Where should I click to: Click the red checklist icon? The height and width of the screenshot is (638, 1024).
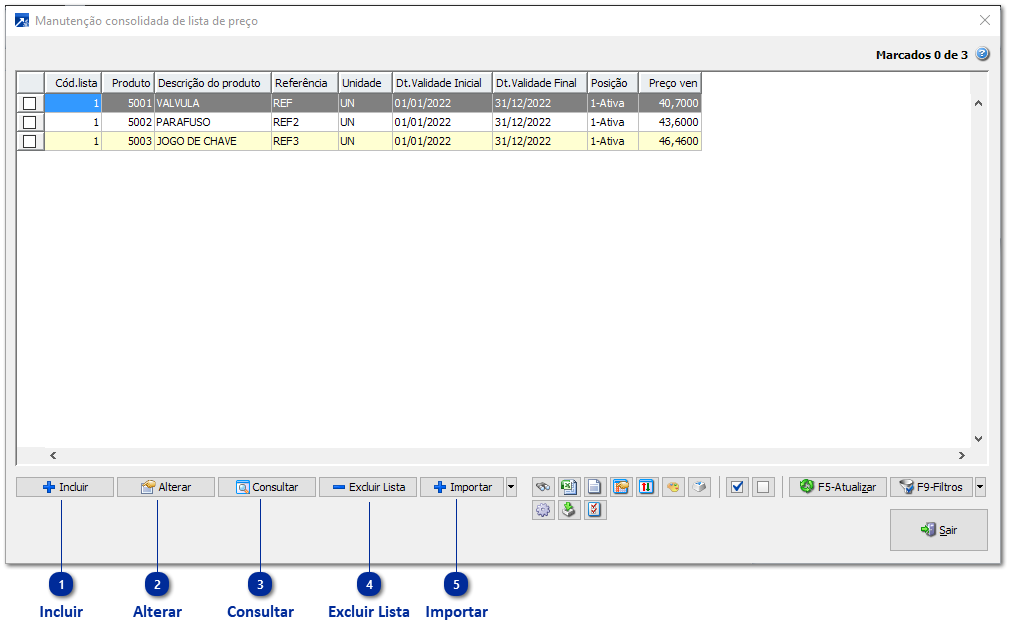tap(595, 511)
